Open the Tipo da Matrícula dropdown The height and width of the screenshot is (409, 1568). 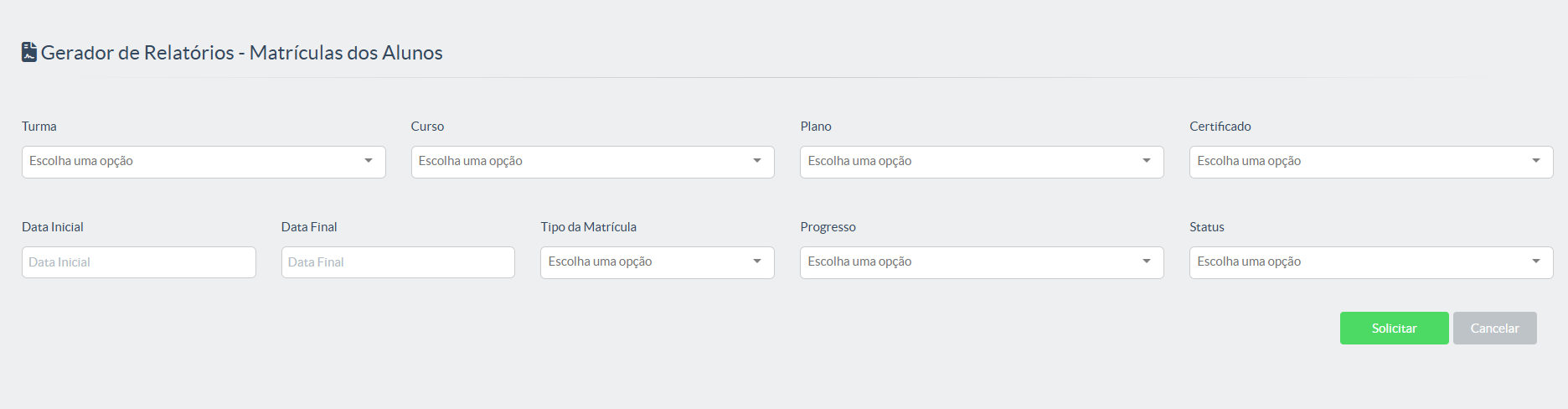pos(657,262)
